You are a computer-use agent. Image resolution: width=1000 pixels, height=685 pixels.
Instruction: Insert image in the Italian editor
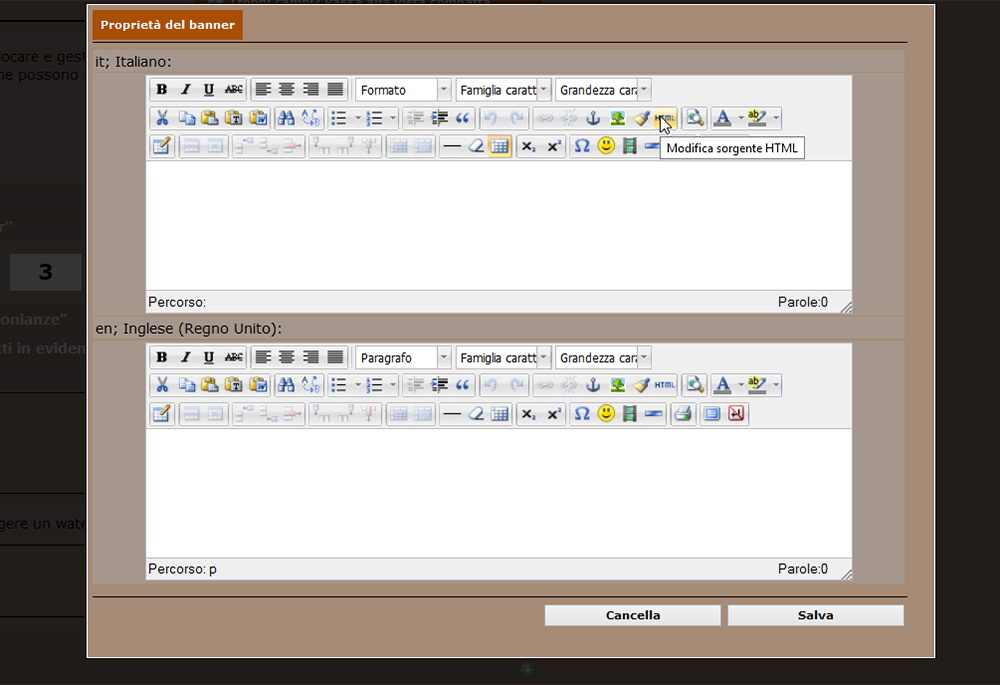(x=617, y=118)
